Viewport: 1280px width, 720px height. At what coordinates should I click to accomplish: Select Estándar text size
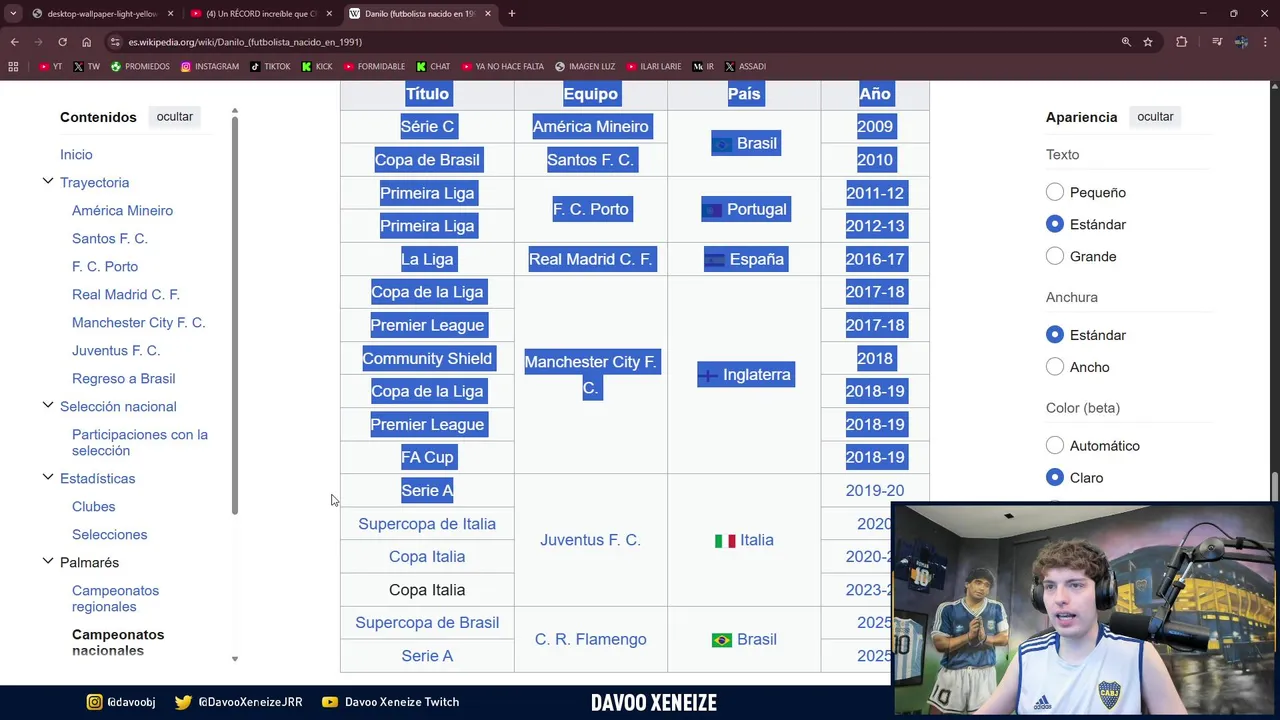(1055, 224)
